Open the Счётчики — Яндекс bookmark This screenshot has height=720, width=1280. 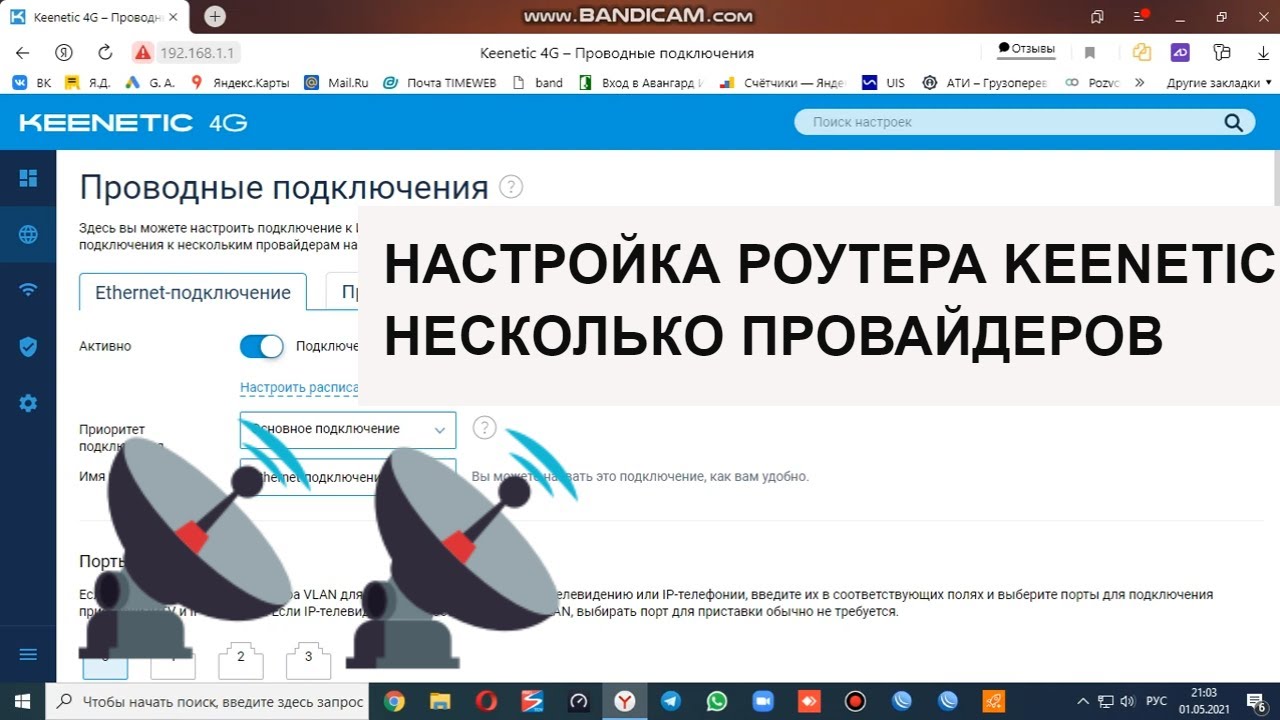click(783, 83)
